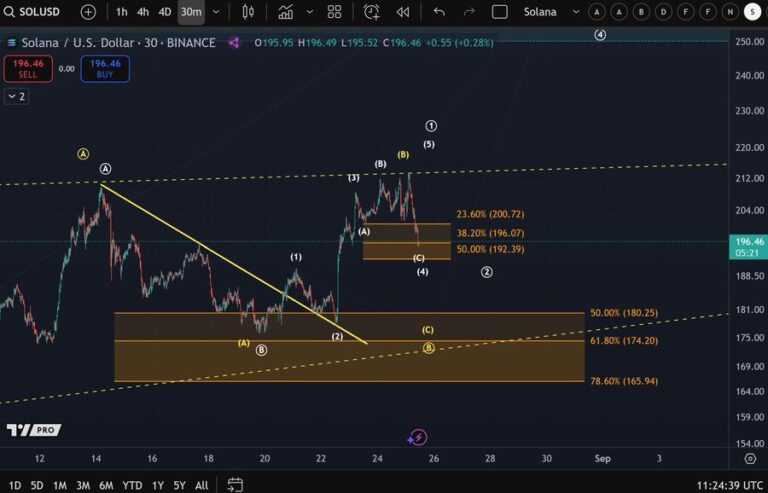Create an alert with the alarm icon
The width and height of the screenshot is (768, 493).
[372, 12]
